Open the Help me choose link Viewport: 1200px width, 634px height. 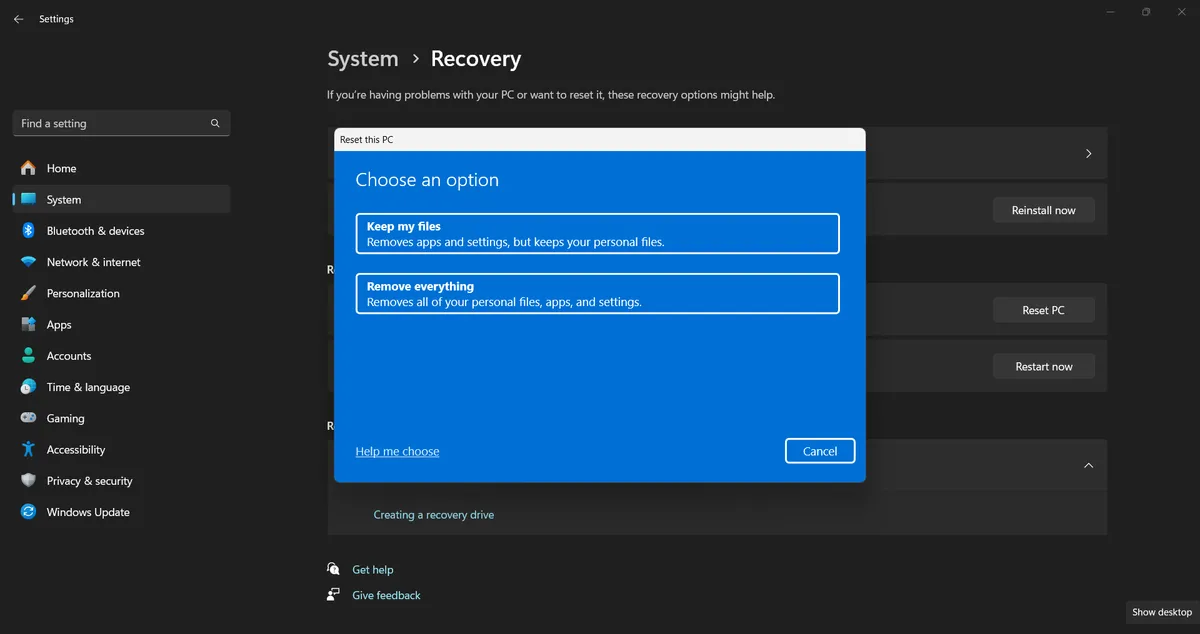click(397, 451)
